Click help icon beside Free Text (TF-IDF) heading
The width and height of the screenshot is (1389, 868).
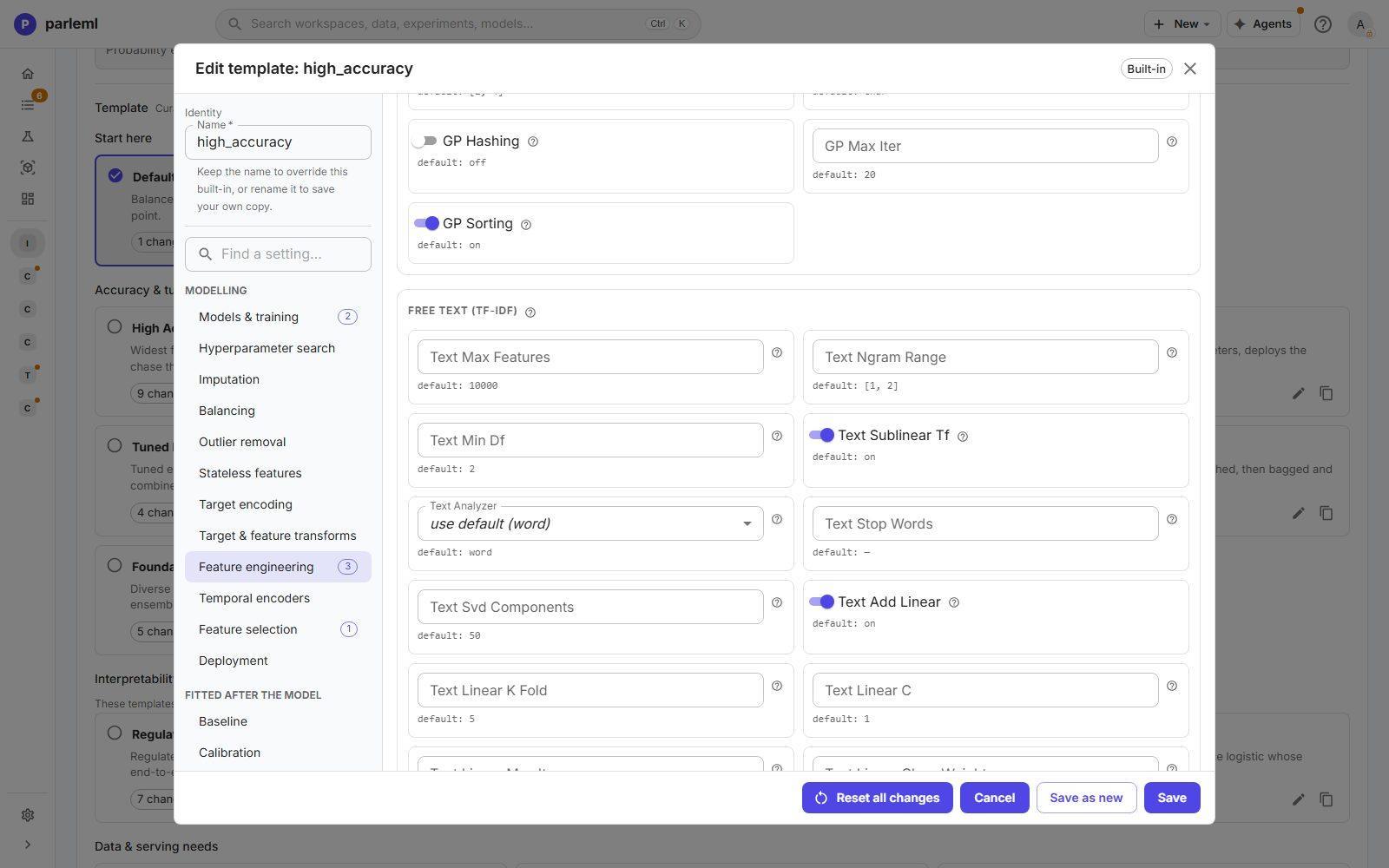[x=530, y=312]
